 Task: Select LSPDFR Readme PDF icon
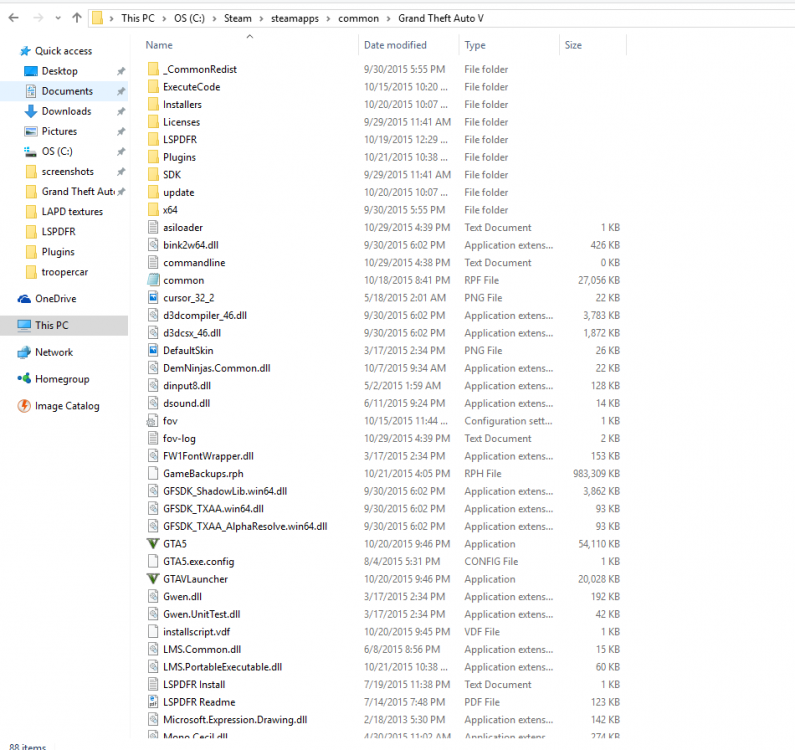pyautogui.click(x=153, y=702)
